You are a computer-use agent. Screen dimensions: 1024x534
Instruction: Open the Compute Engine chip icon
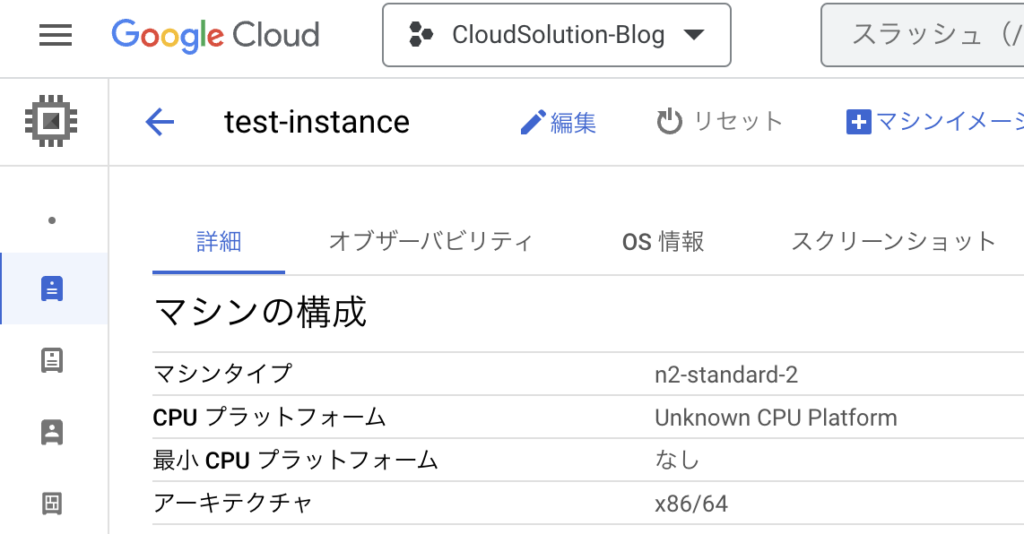[x=51, y=121]
